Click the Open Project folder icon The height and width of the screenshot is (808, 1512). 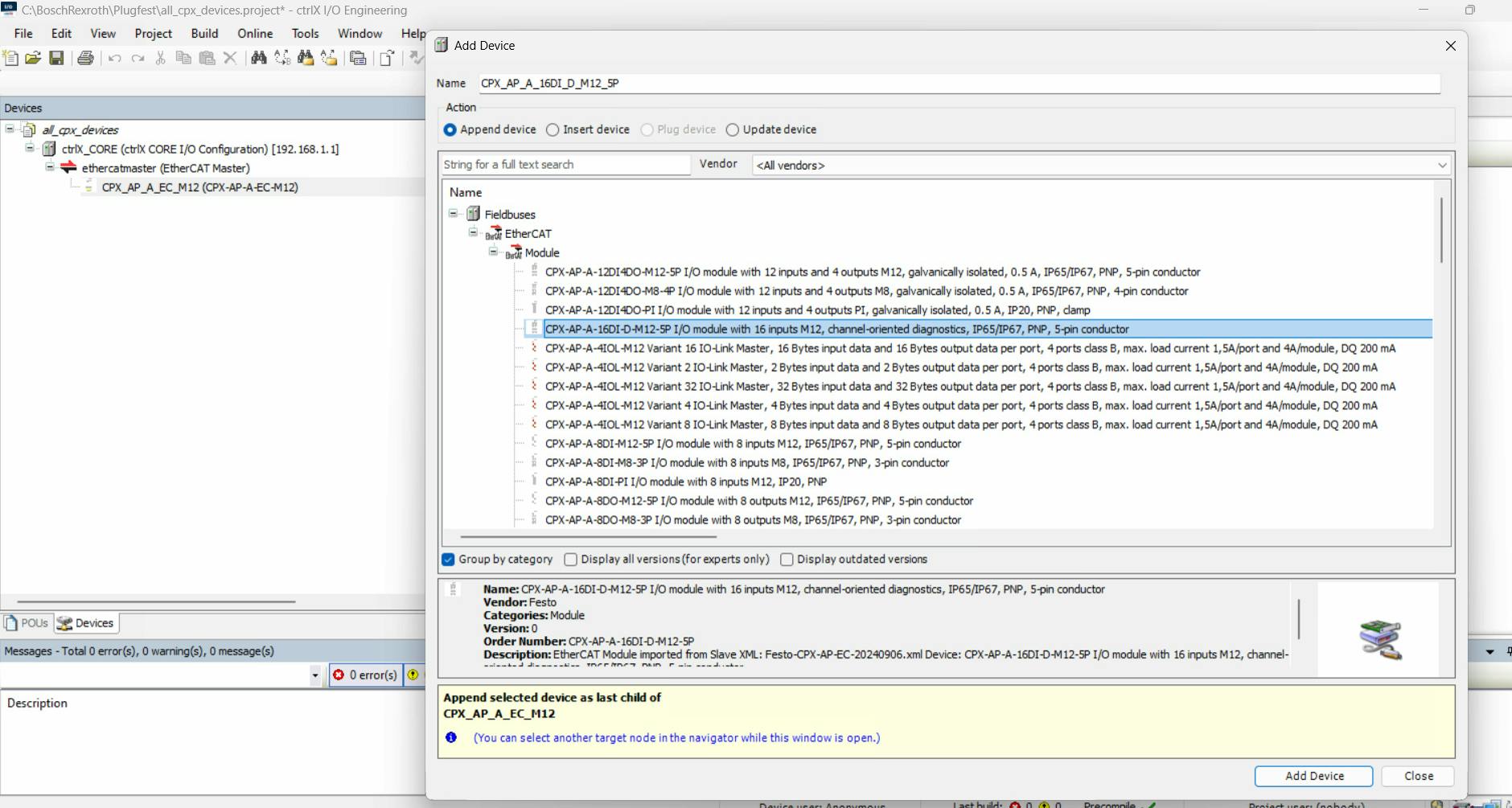point(33,58)
